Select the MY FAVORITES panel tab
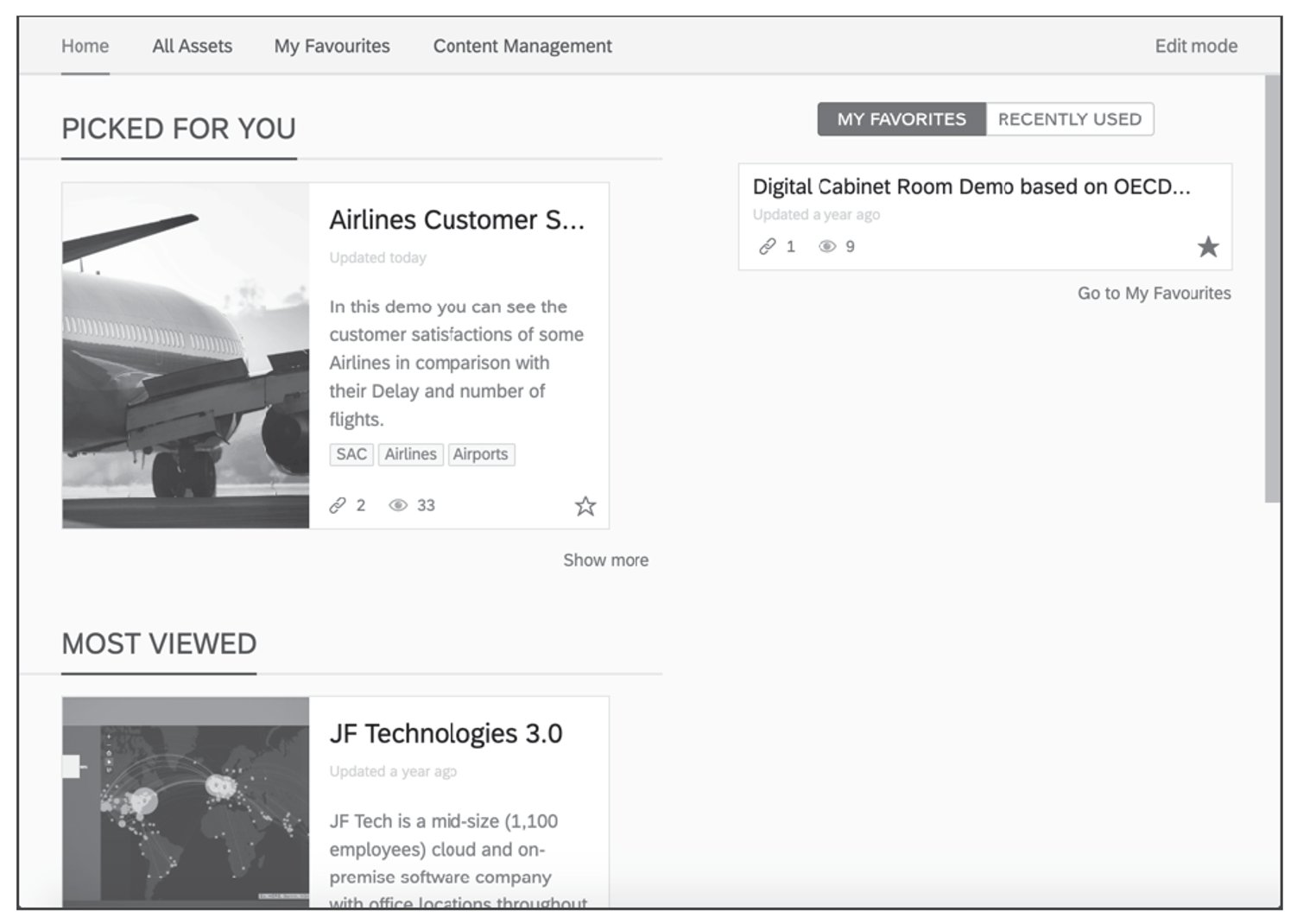Screen dimensions: 1297x924 901,119
